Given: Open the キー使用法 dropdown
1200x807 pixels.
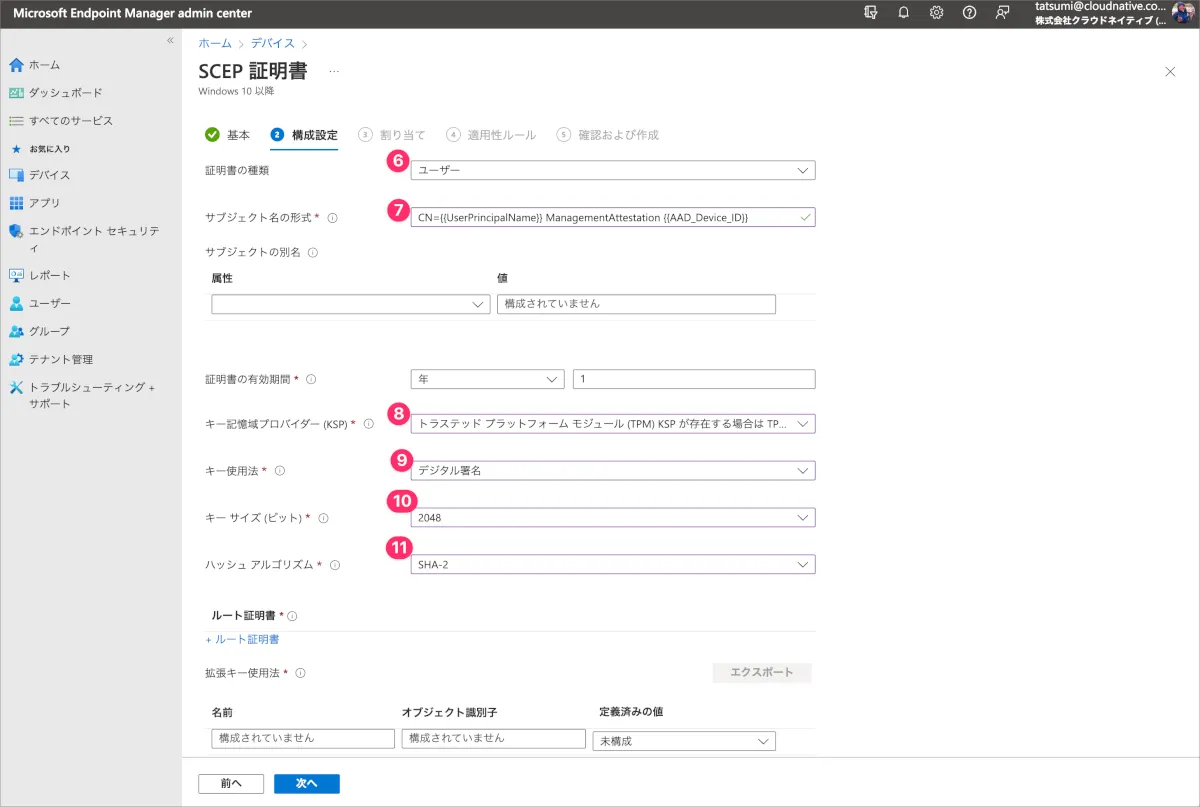Looking at the screenshot, I should click(612, 470).
